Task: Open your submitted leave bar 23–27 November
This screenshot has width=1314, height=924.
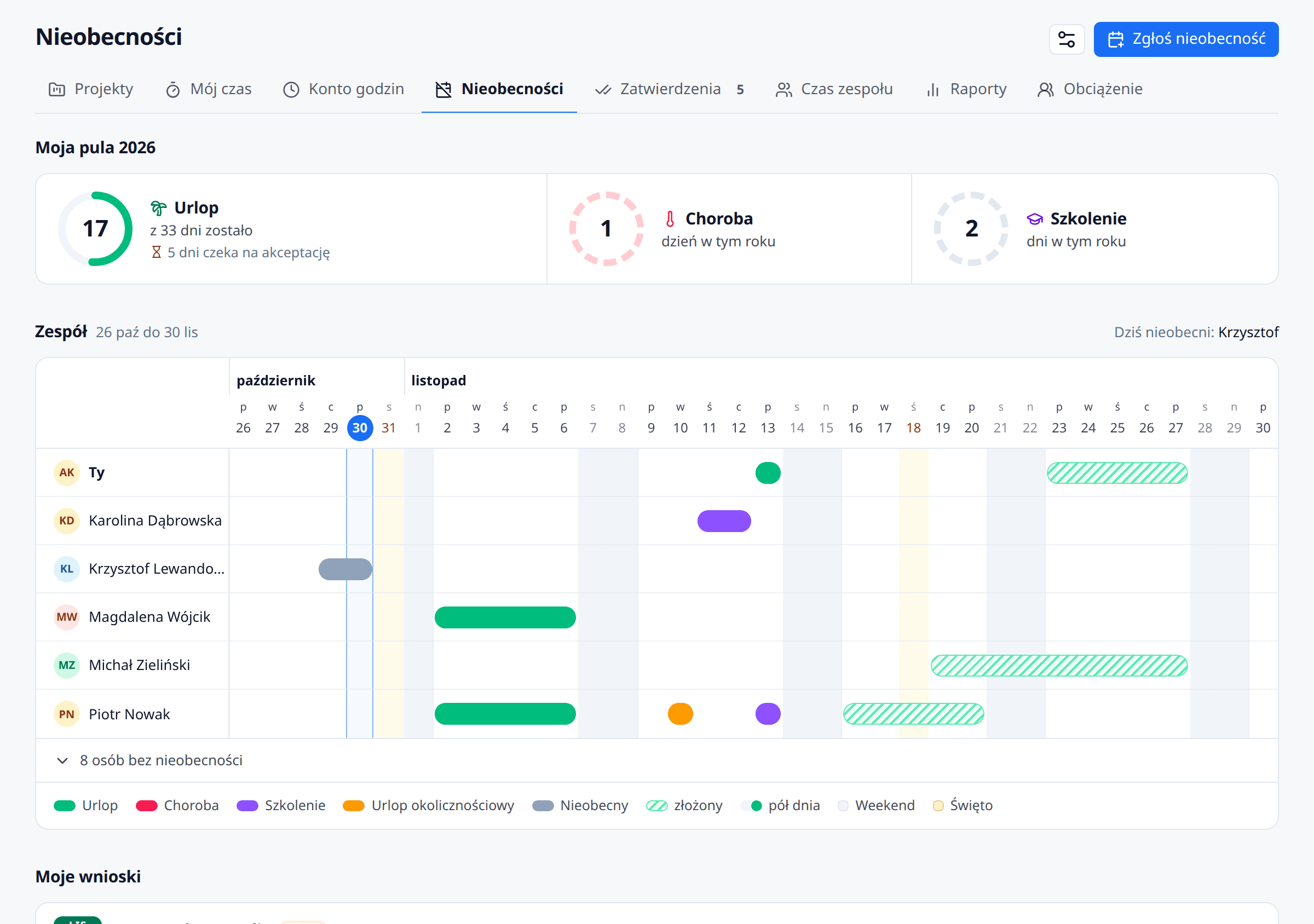Action: (x=1117, y=473)
